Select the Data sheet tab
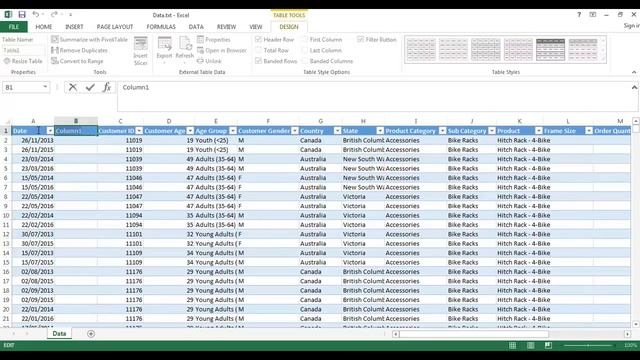This screenshot has height=360, width=640. point(59,333)
